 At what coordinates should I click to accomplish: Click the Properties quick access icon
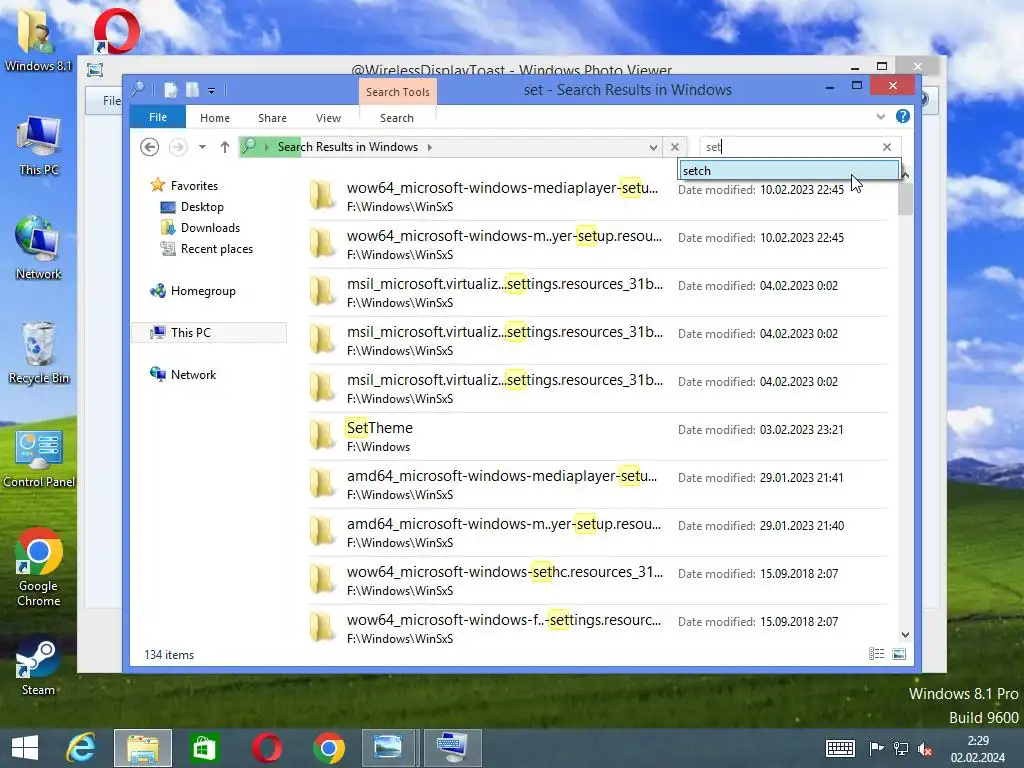coord(170,90)
